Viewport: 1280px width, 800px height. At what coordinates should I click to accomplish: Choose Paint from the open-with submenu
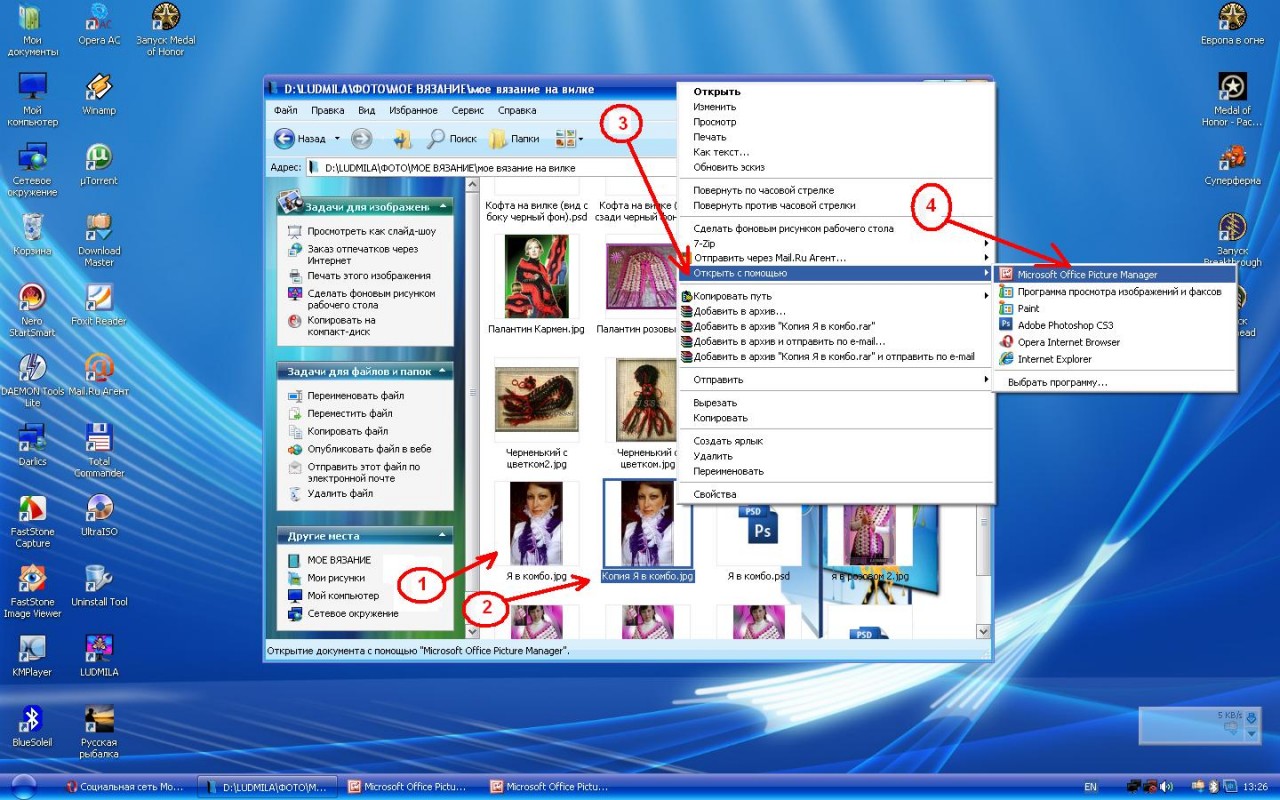(x=1115, y=309)
